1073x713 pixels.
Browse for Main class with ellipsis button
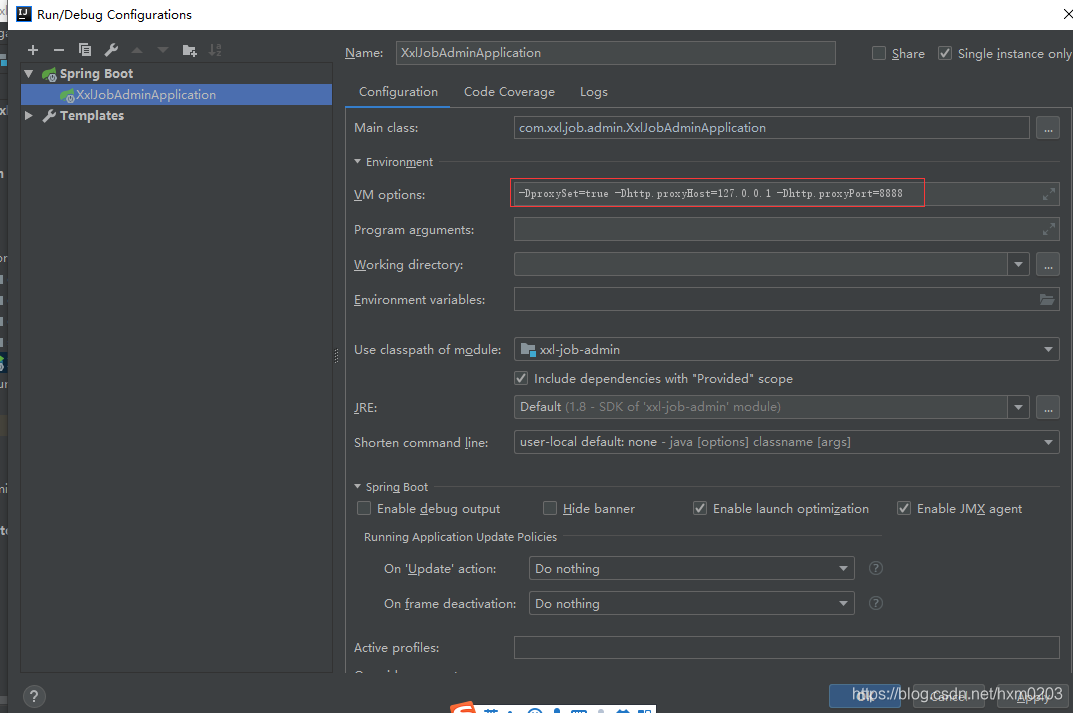1048,128
